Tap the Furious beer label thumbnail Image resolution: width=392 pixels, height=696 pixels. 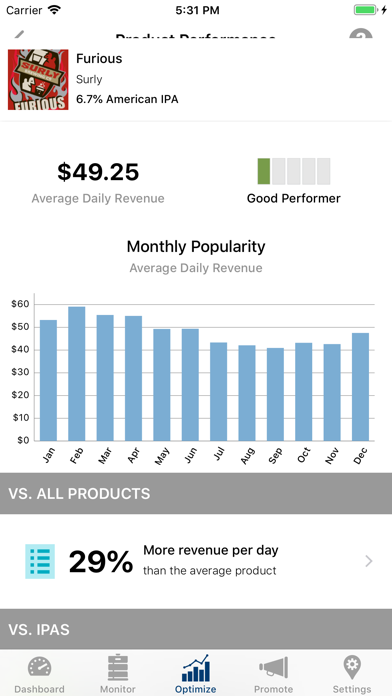click(38, 79)
